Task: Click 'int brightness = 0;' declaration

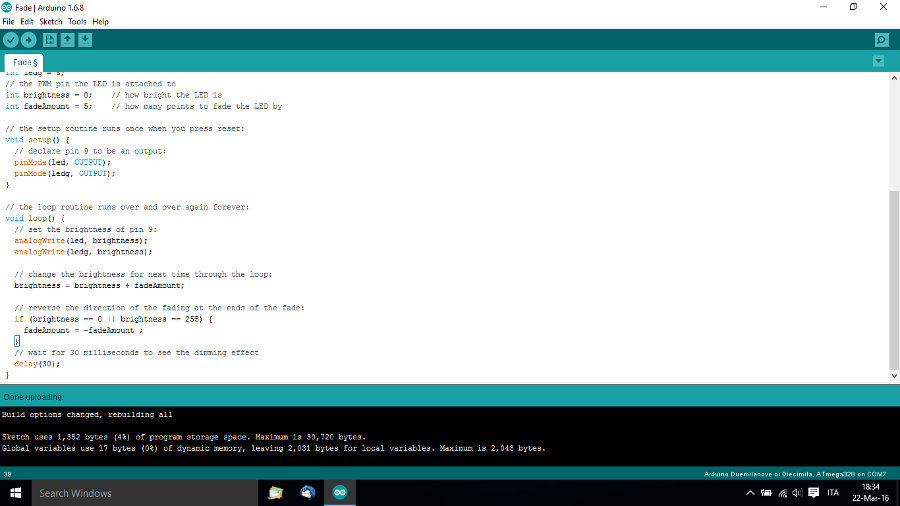Action: point(48,95)
